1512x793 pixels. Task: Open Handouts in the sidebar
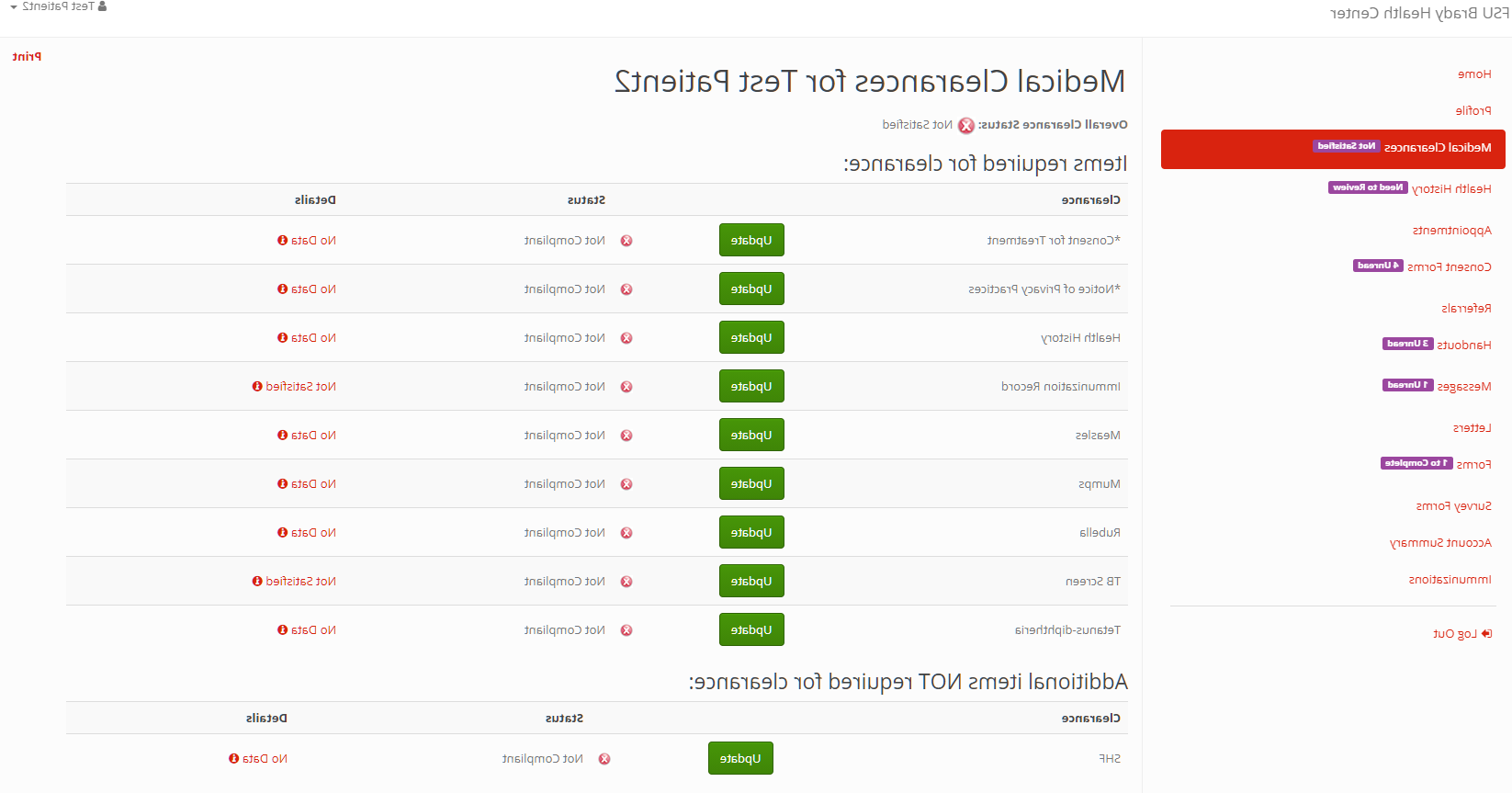tap(1464, 345)
